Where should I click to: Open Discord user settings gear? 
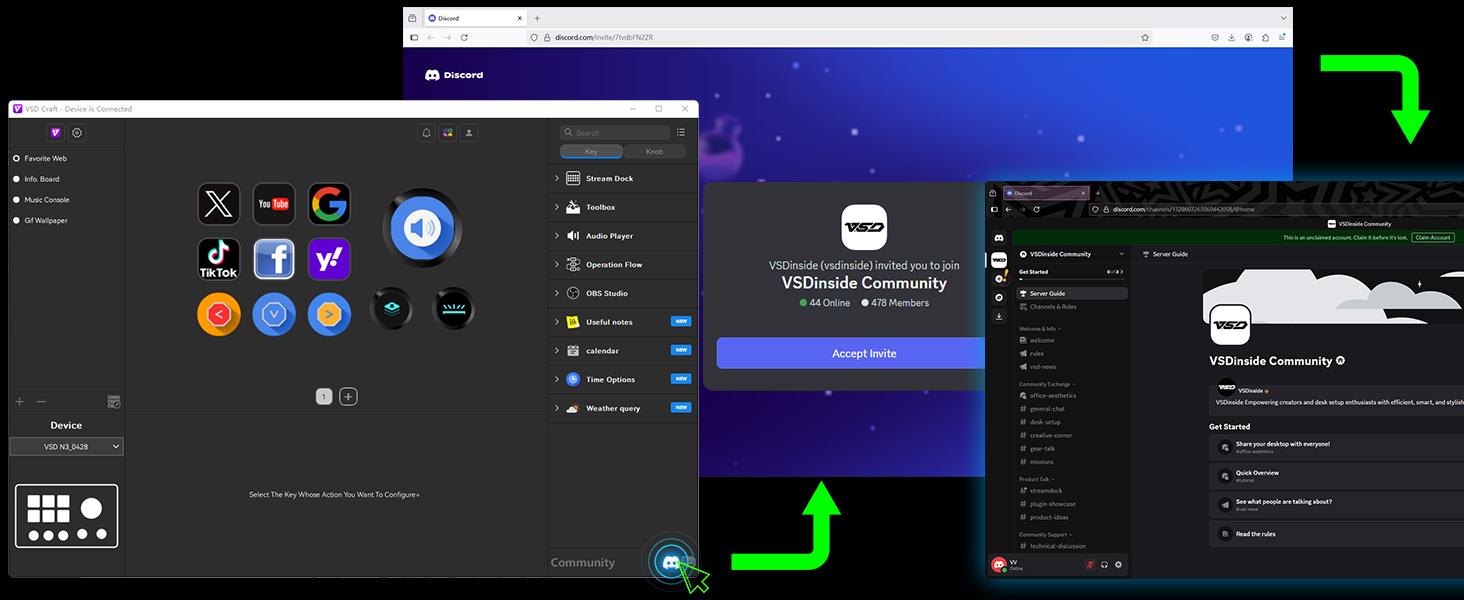[1118, 565]
